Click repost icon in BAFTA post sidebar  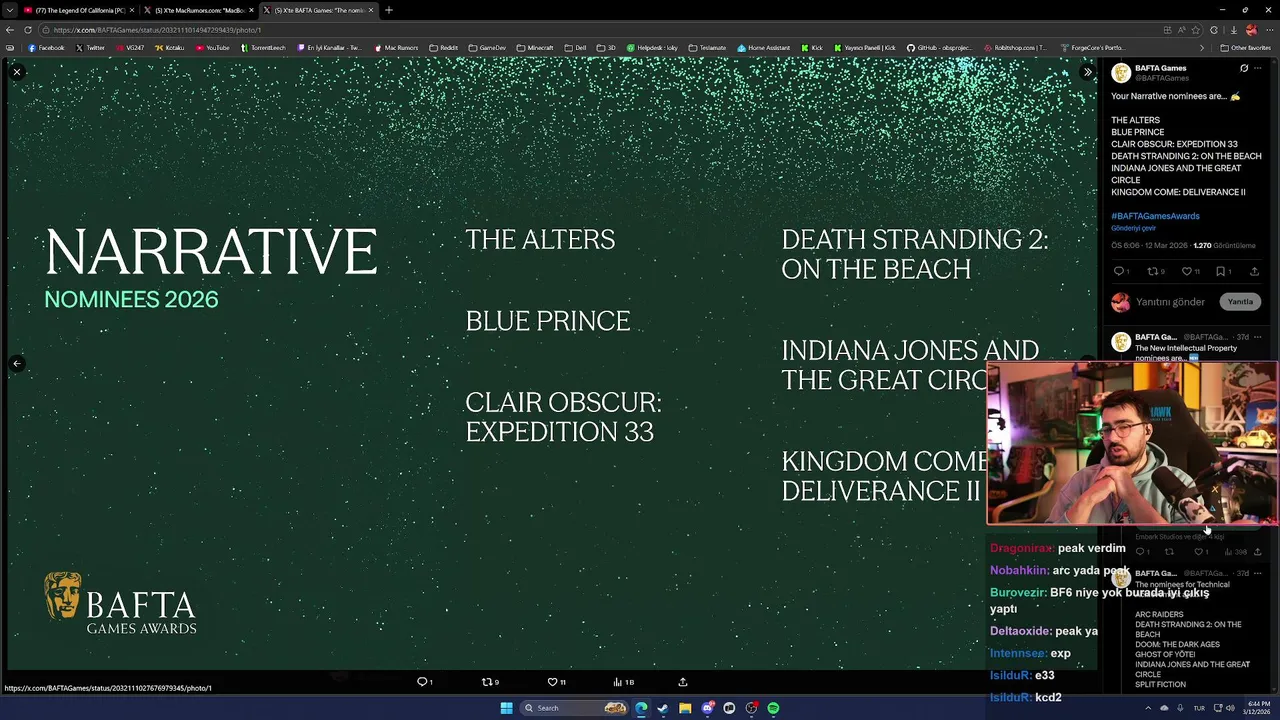pos(1155,271)
